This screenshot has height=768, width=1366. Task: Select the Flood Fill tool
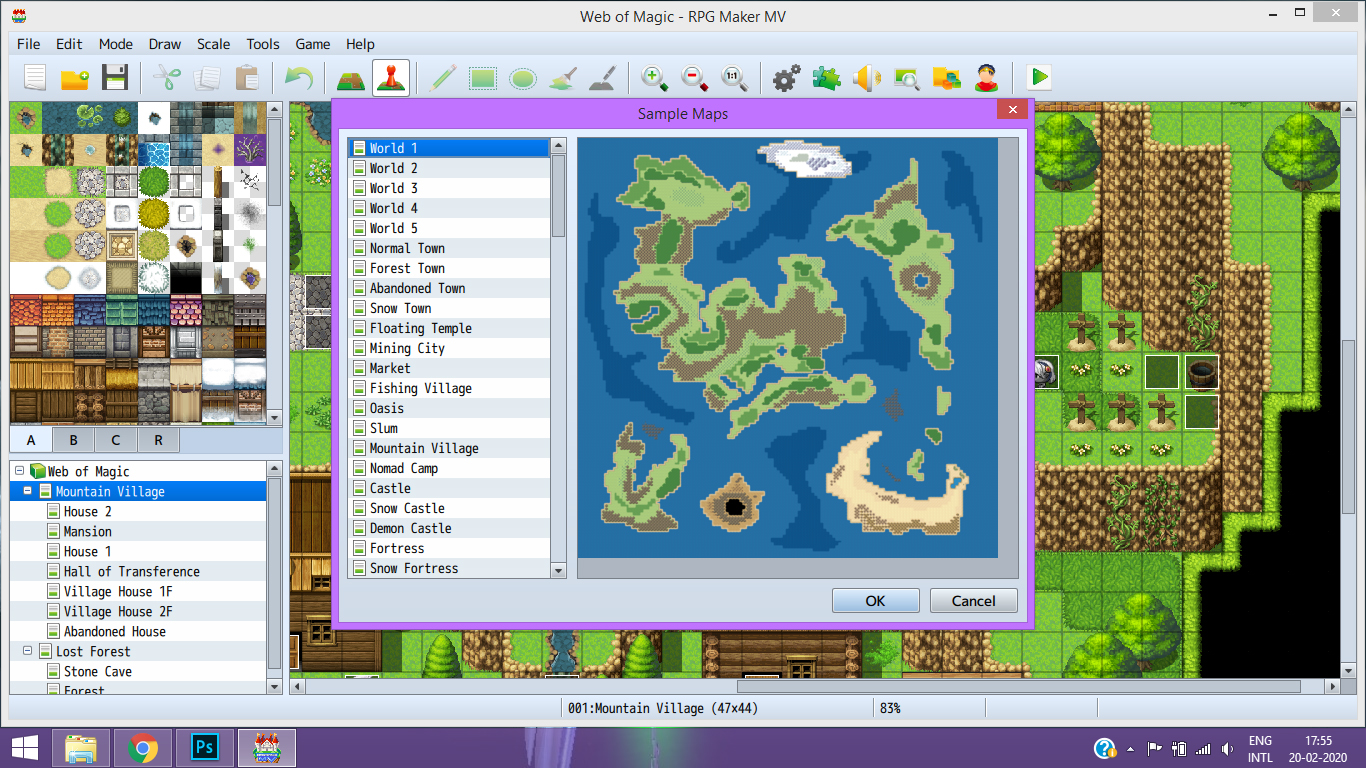pyautogui.click(x=562, y=77)
